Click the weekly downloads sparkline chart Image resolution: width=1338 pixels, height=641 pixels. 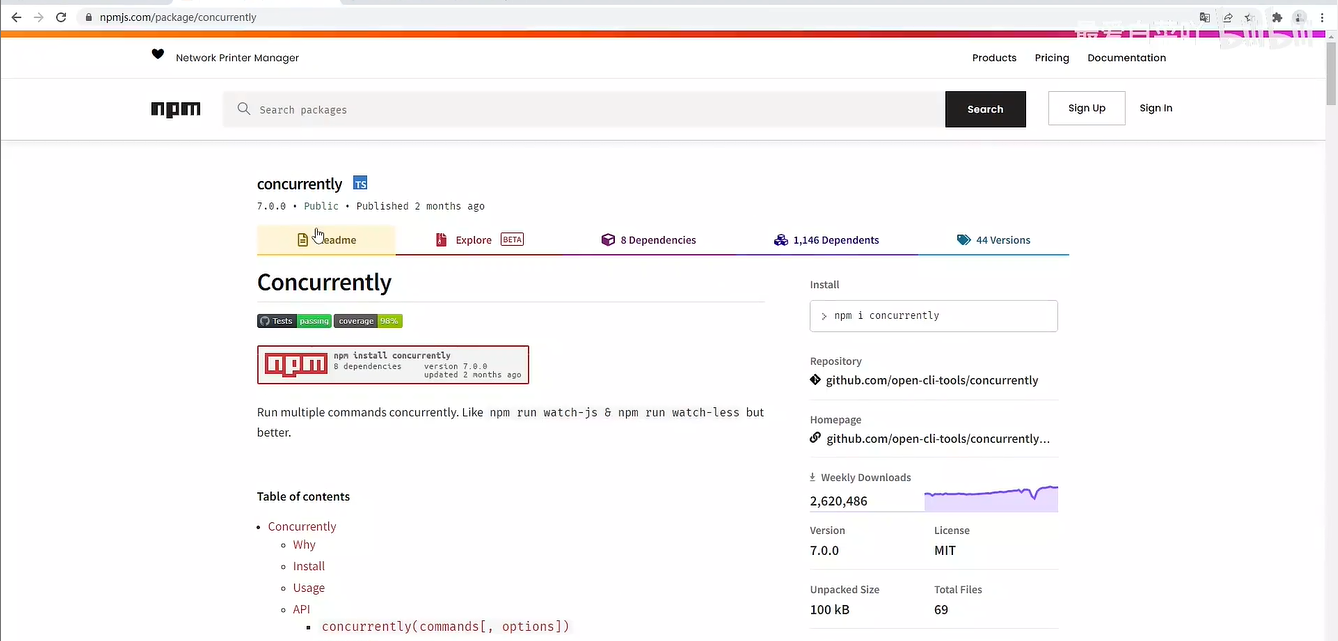(x=990, y=498)
